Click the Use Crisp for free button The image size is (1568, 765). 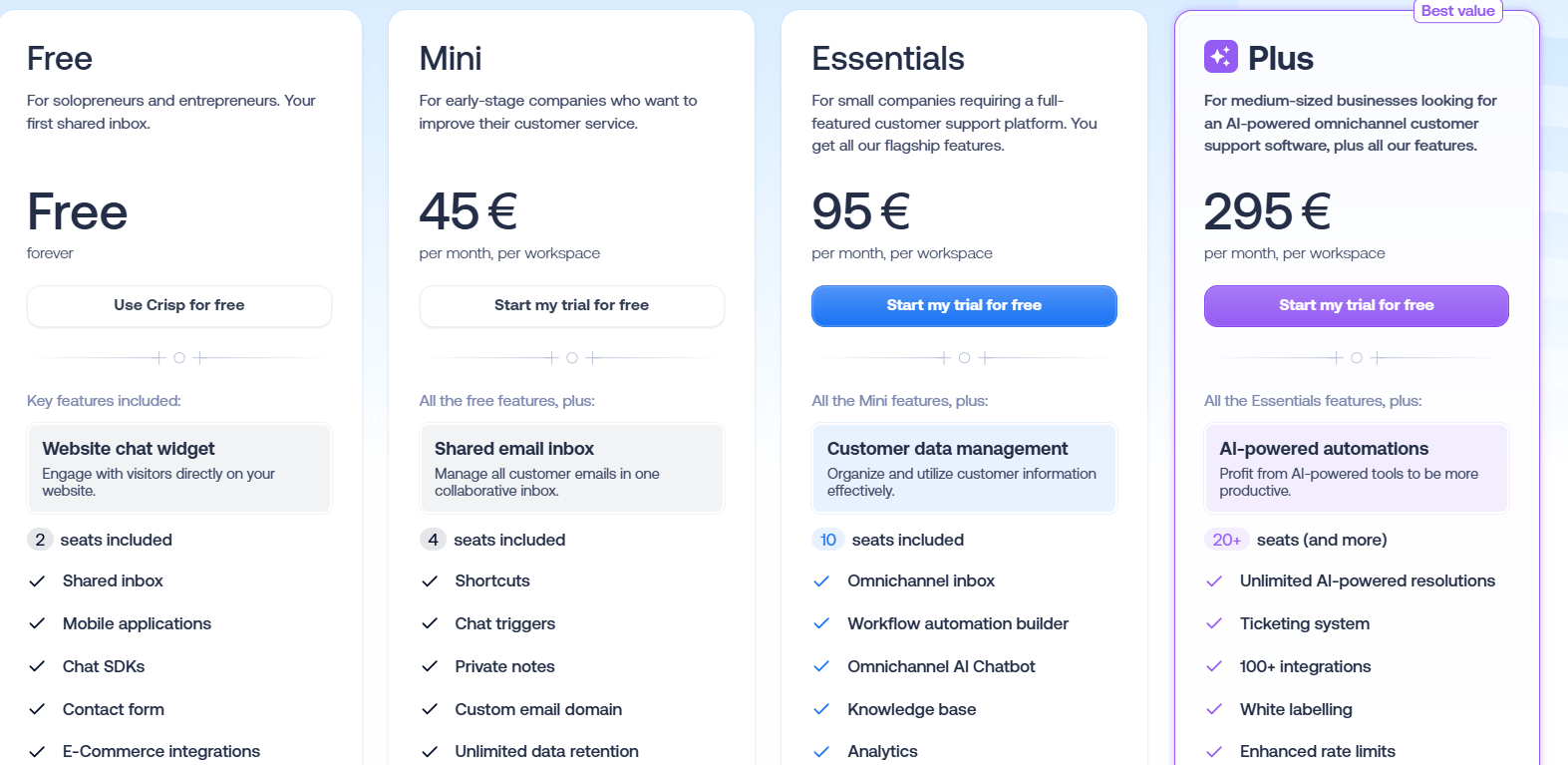tap(178, 305)
